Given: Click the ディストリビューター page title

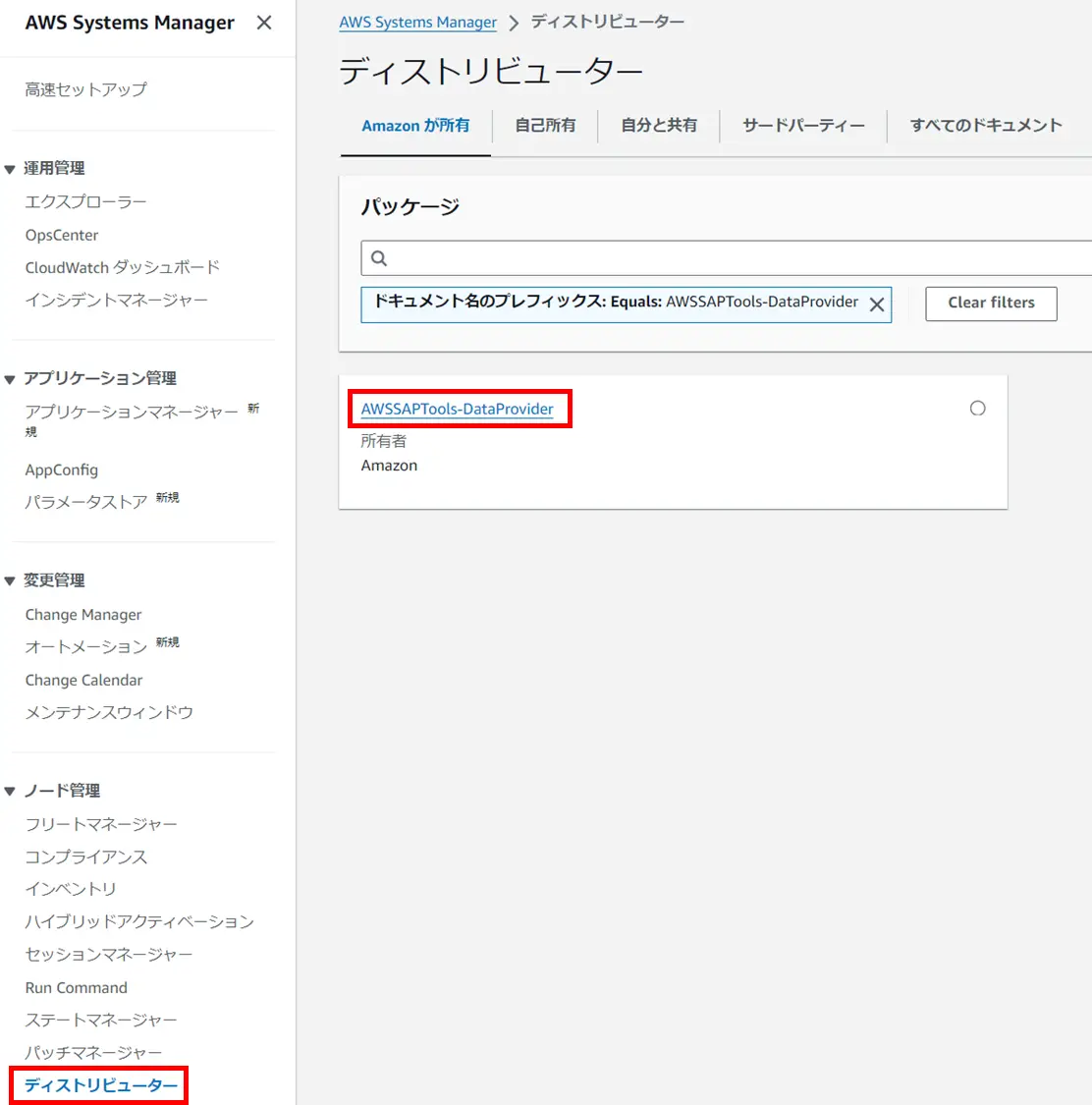Looking at the screenshot, I should [491, 72].
